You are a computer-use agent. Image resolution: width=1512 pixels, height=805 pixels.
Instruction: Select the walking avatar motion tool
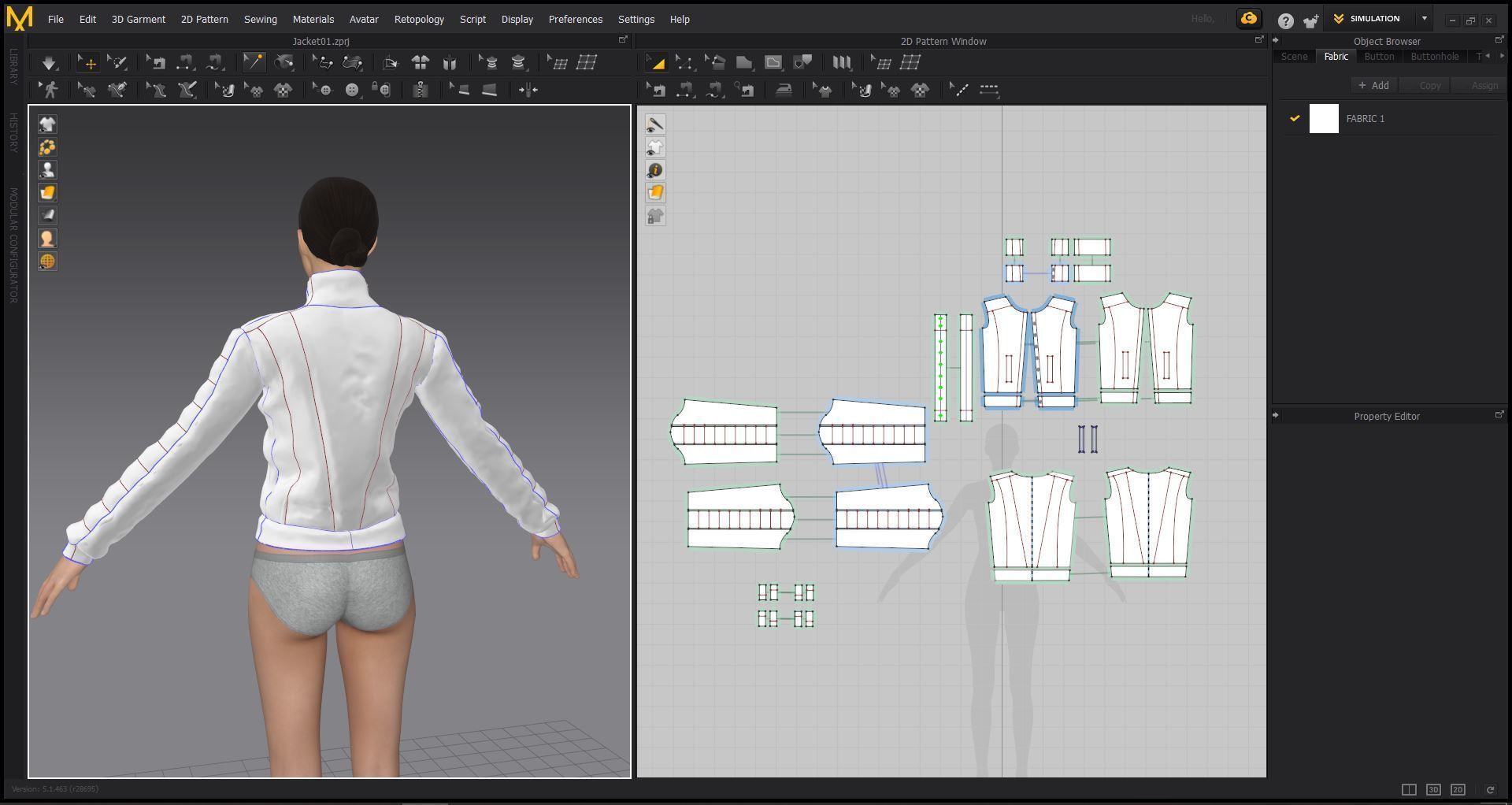pyautogui.click(x=50, y=90)
